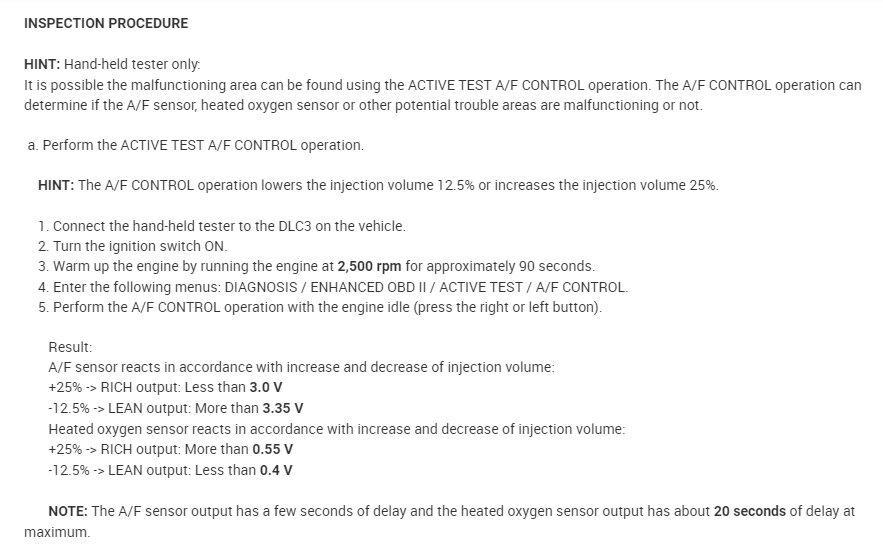Click the INSPECTION PROCEDURE heading
This screenshot has width=883, height=552.
pyautogui.click(x=106, y=23)
